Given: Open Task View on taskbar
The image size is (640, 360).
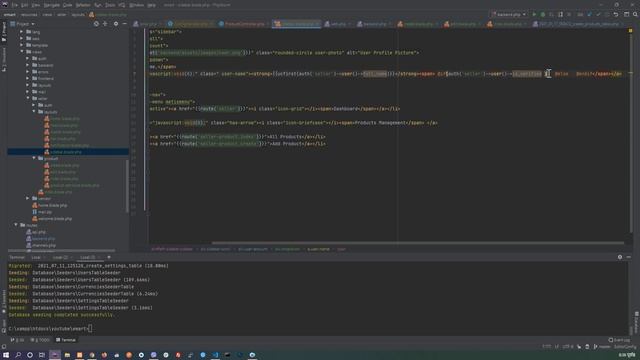Looking at the screenshot, I should pyautogui.click(x=42, y=355).
